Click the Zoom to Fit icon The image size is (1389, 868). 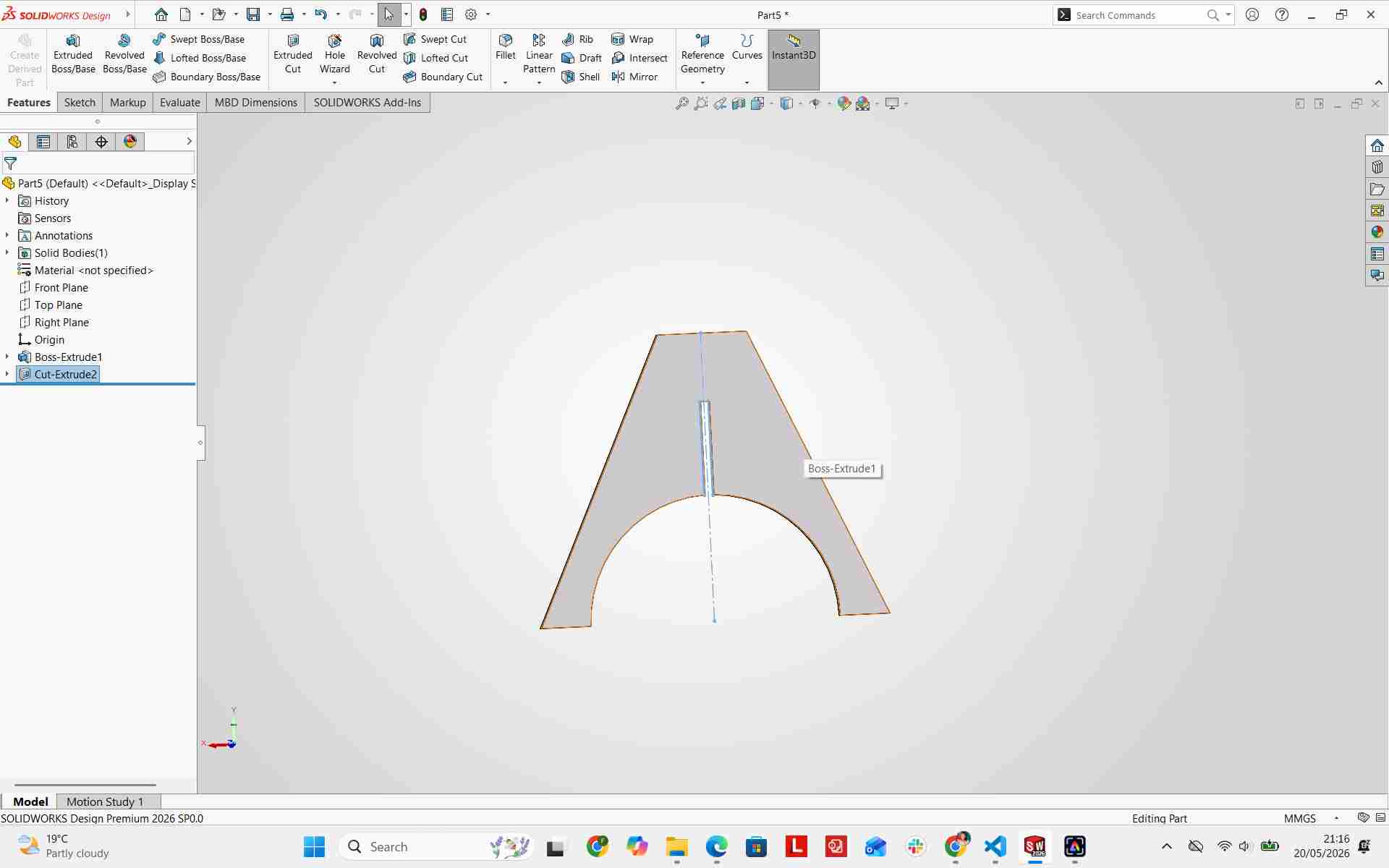point(681,103)
